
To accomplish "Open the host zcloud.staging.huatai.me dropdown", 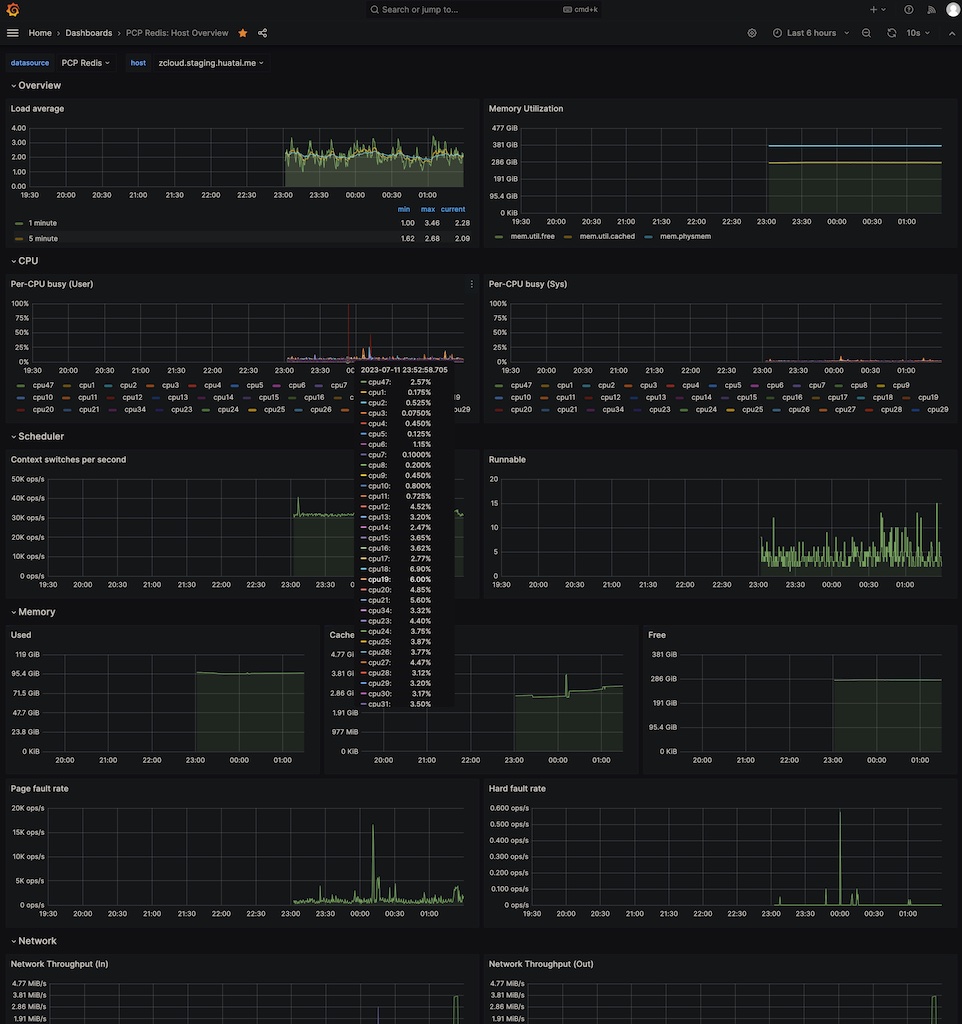I will (x=211, y=63).
